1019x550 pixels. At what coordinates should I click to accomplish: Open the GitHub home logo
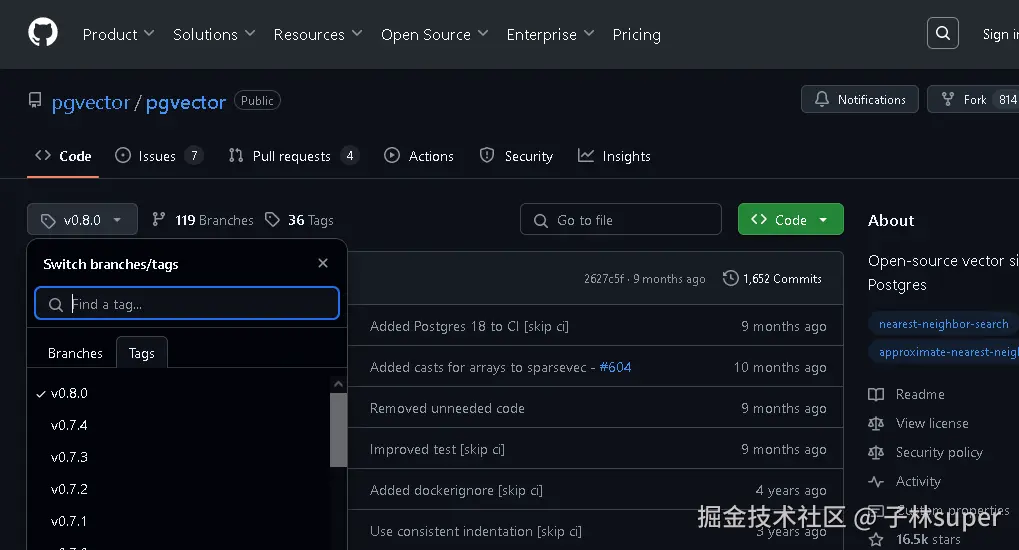(43, 33)
